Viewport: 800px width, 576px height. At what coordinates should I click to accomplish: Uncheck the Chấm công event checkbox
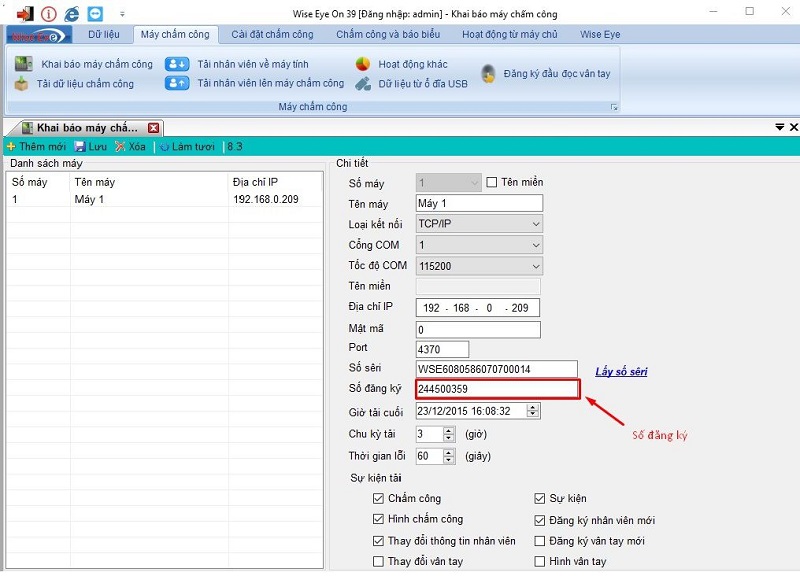click(x=378, y=498)
